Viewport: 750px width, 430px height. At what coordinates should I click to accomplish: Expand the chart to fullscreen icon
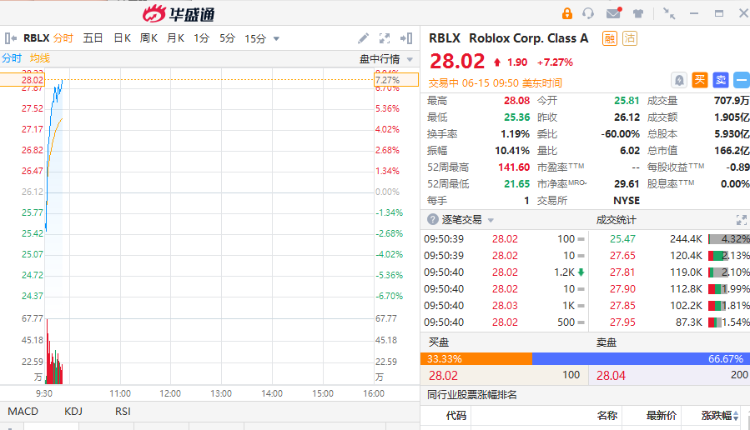click(385, 38)
